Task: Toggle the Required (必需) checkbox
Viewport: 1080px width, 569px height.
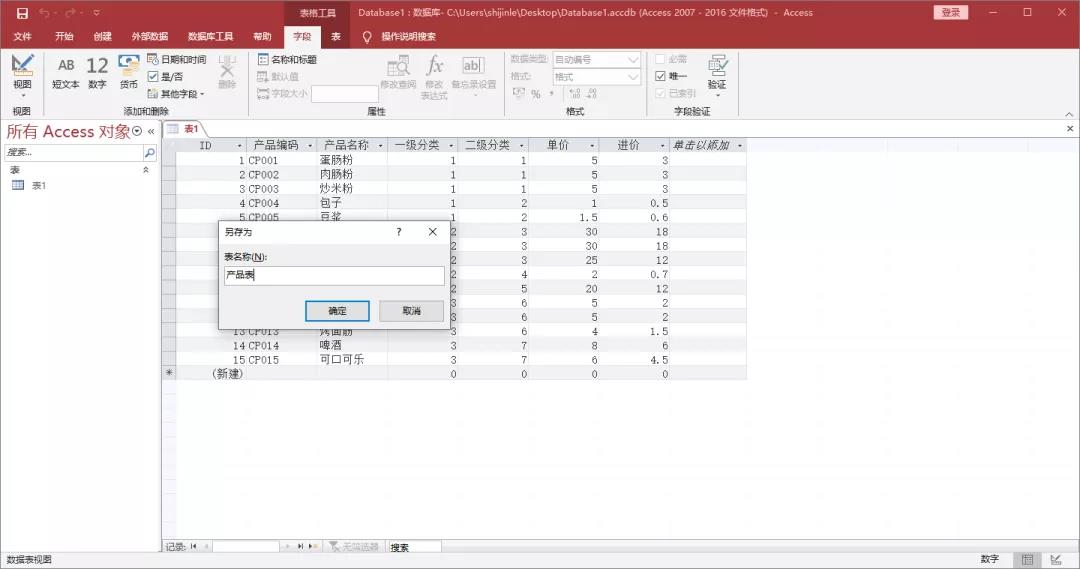Action: pos(660,59)
